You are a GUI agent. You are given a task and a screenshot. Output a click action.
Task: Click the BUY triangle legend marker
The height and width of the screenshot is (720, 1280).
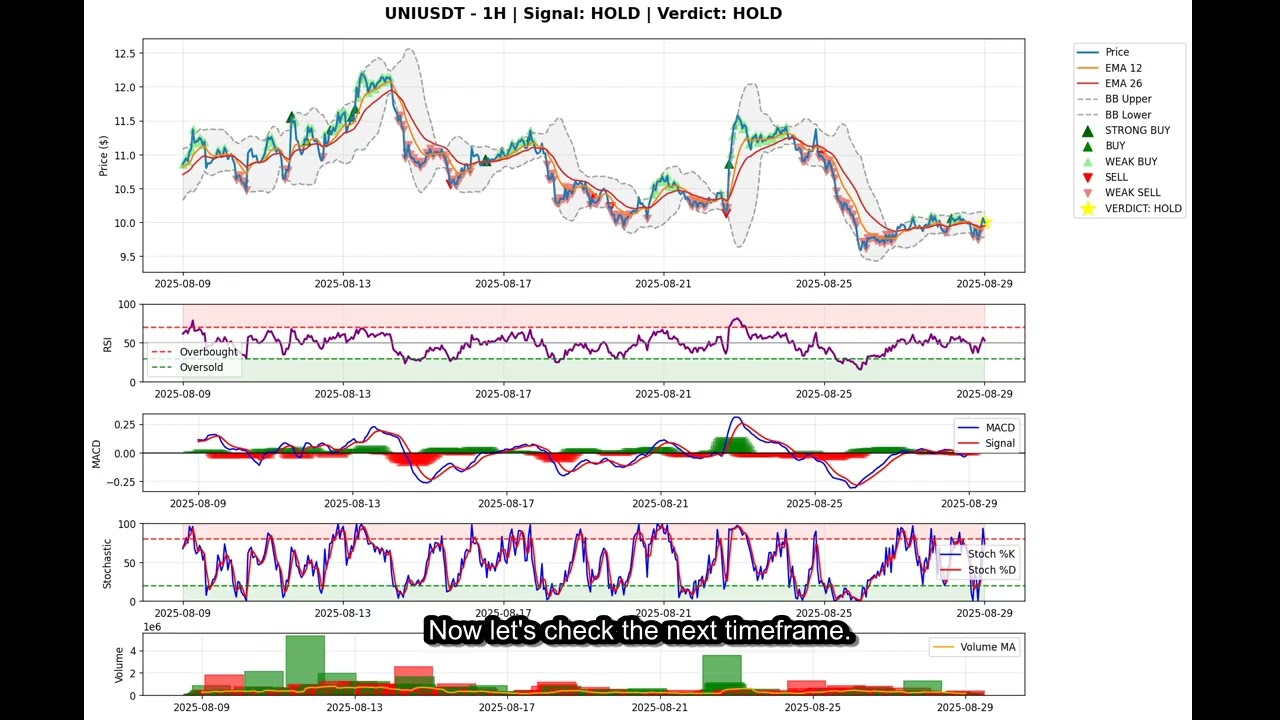coord(1088,146)
